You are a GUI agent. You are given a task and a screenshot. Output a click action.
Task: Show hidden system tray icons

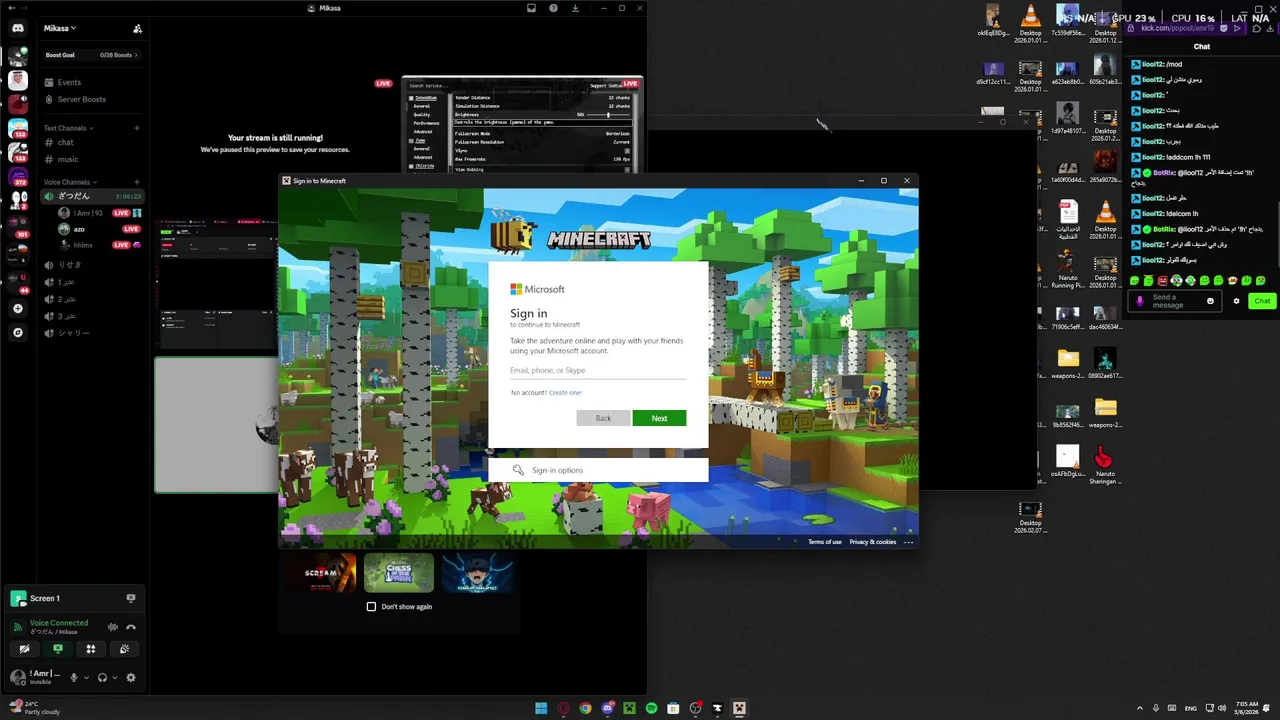[1139, 708]
